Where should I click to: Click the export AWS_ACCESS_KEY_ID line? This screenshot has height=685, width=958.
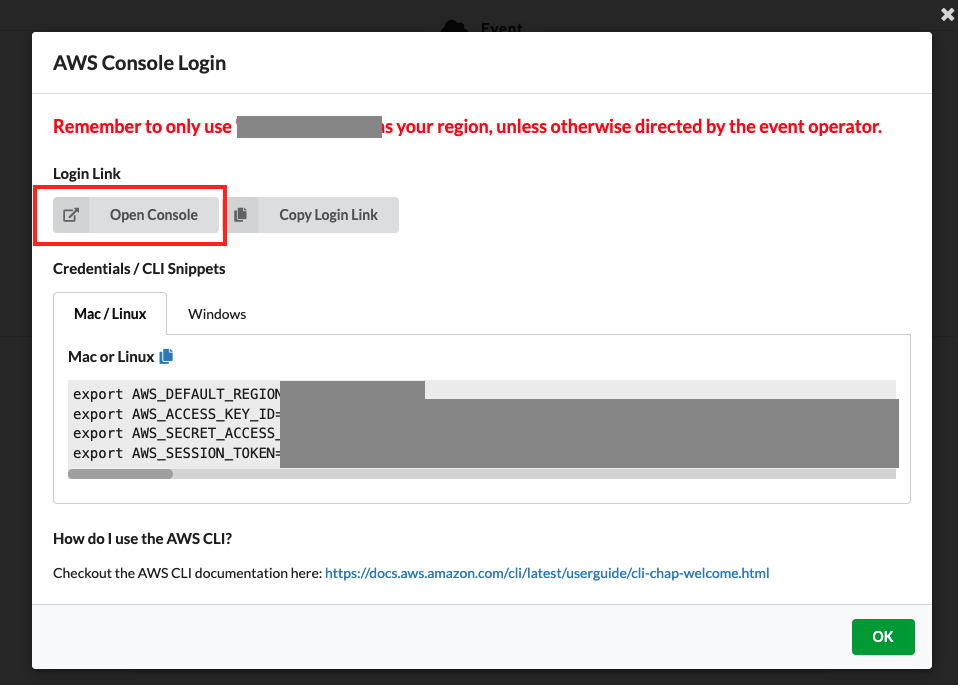pyautogui.click(x=177, y=414)
